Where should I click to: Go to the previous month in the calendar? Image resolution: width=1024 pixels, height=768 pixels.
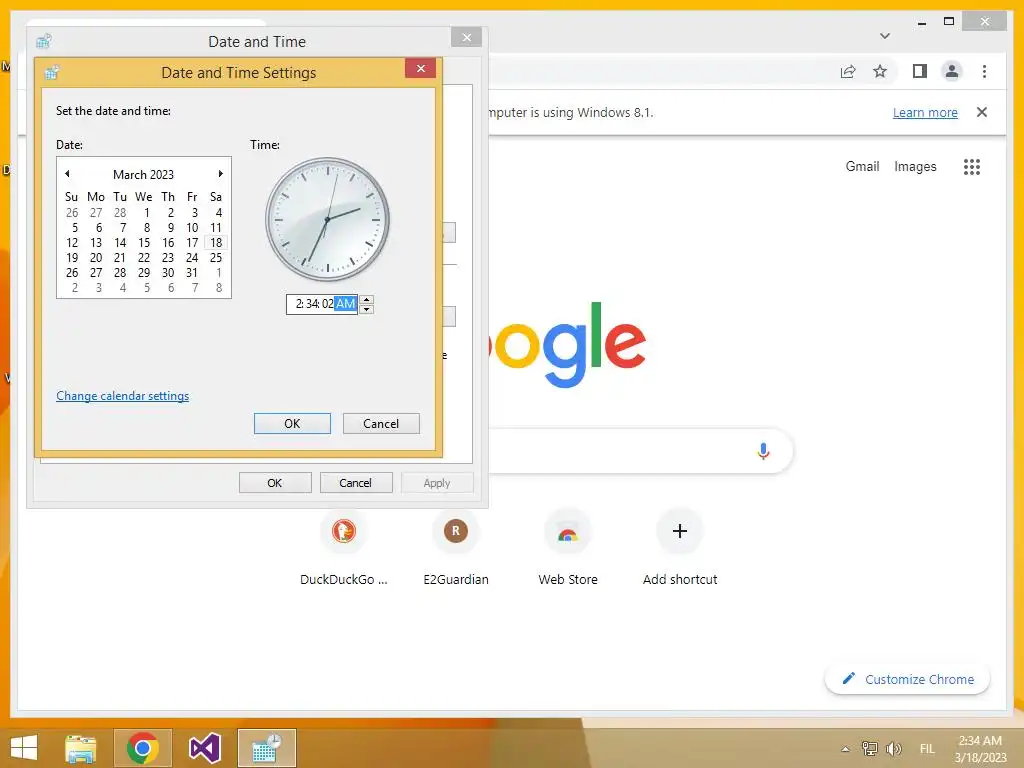pyautogui.click(x=67, y=174)
